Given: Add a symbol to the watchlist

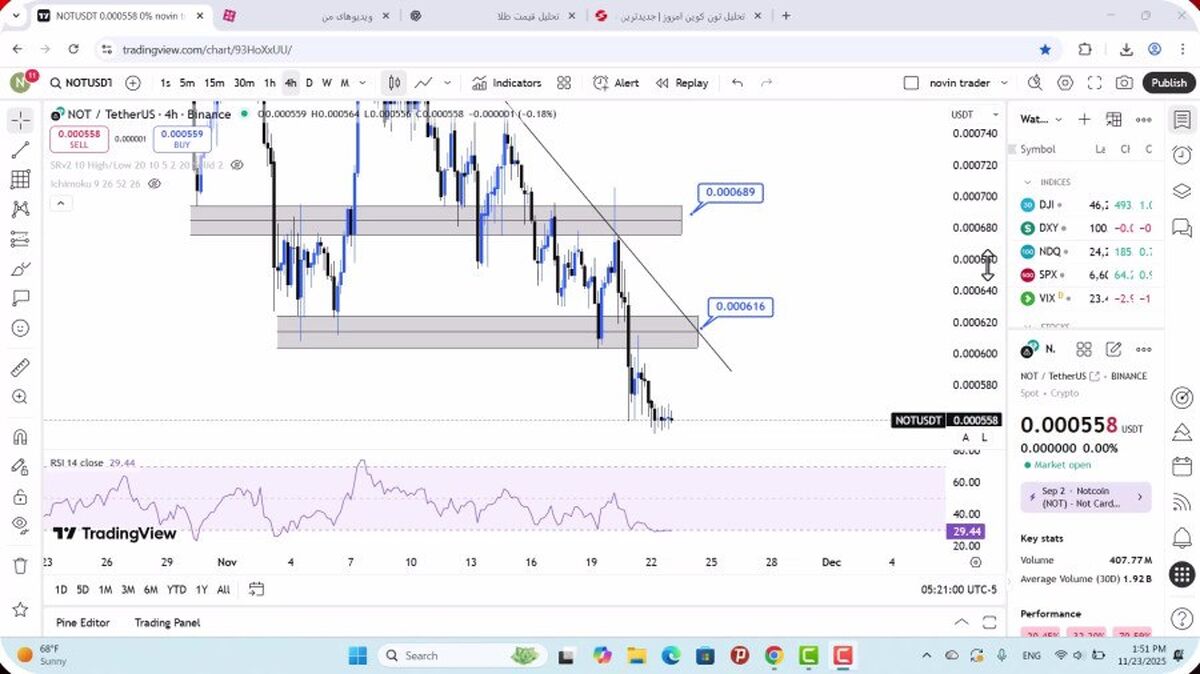Looking at the screenshot, I should pyautogui.click(x=1084, y=119).
